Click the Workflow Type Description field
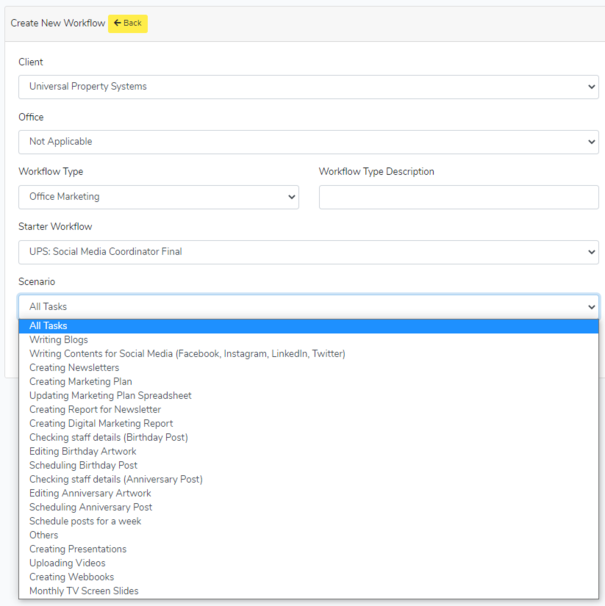This screenshot has height=606, width=605. click(x=458, y=197)
